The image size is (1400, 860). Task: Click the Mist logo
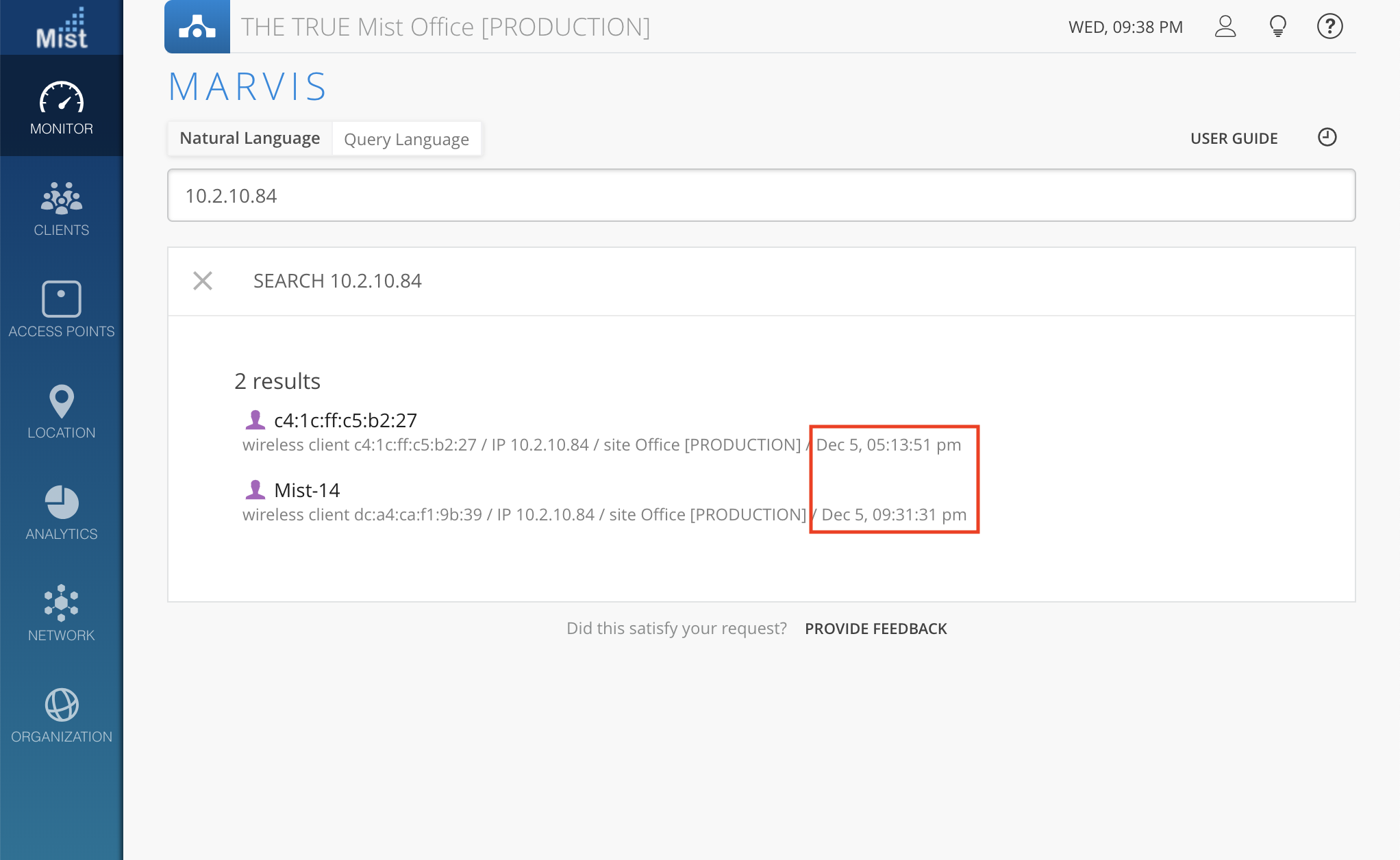62,29
